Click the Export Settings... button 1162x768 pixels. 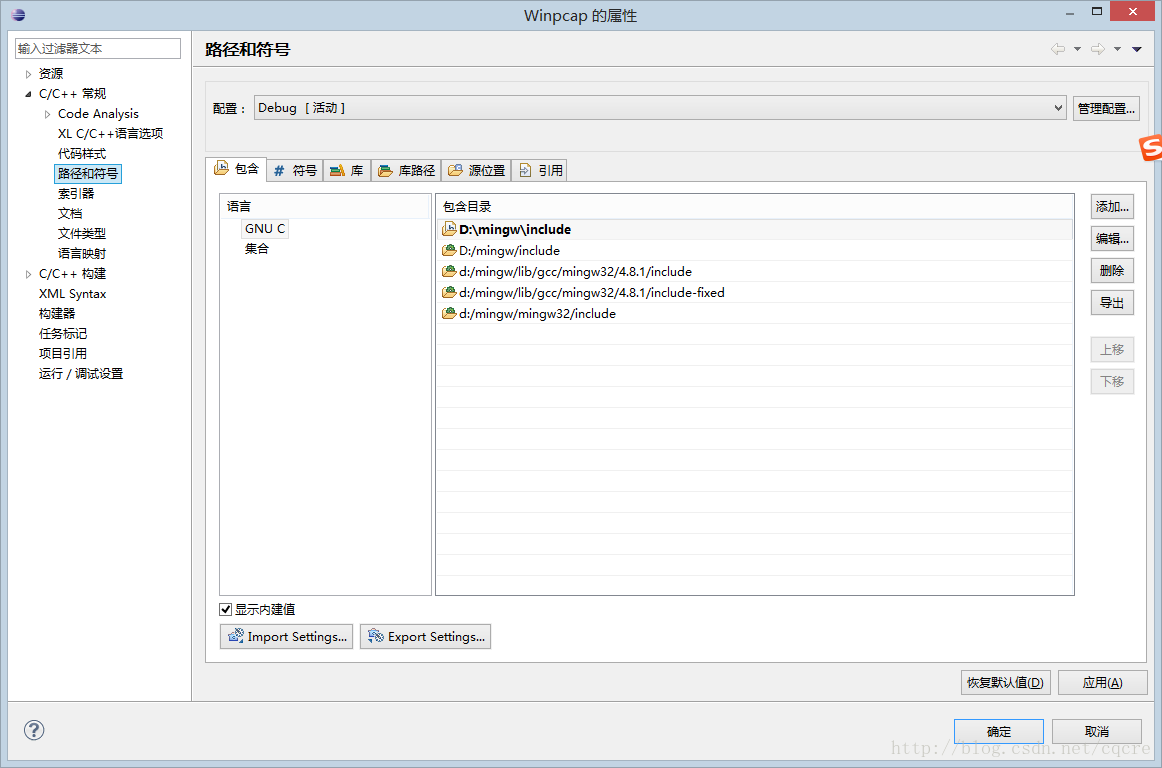pos(425,636)
